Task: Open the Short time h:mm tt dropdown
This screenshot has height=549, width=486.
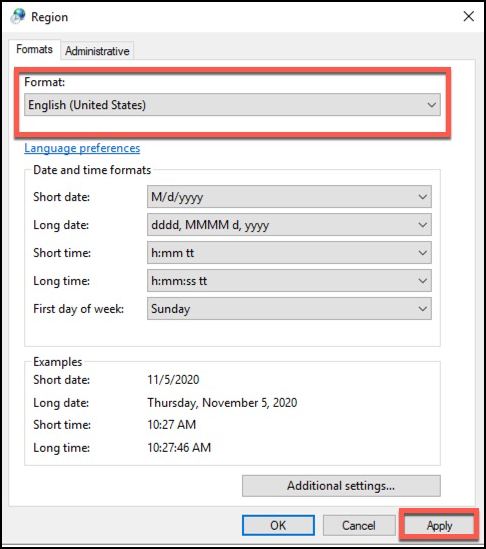Action: (289, 253)
